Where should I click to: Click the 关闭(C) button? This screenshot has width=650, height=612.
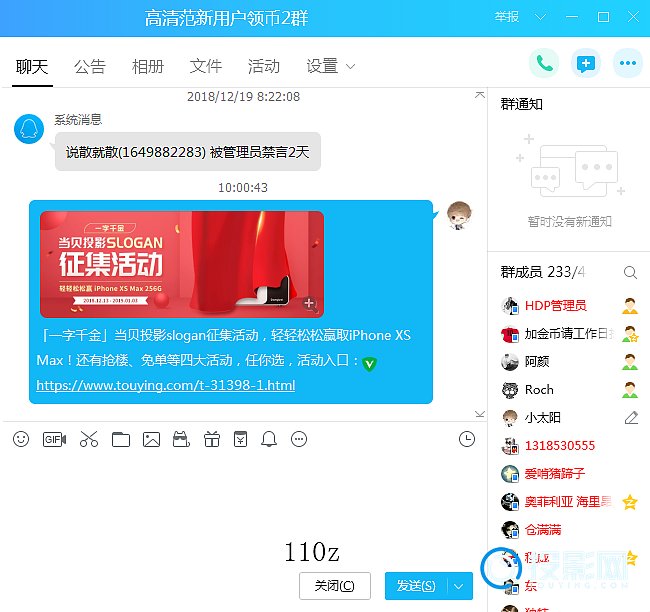click(x=335, y=586)
